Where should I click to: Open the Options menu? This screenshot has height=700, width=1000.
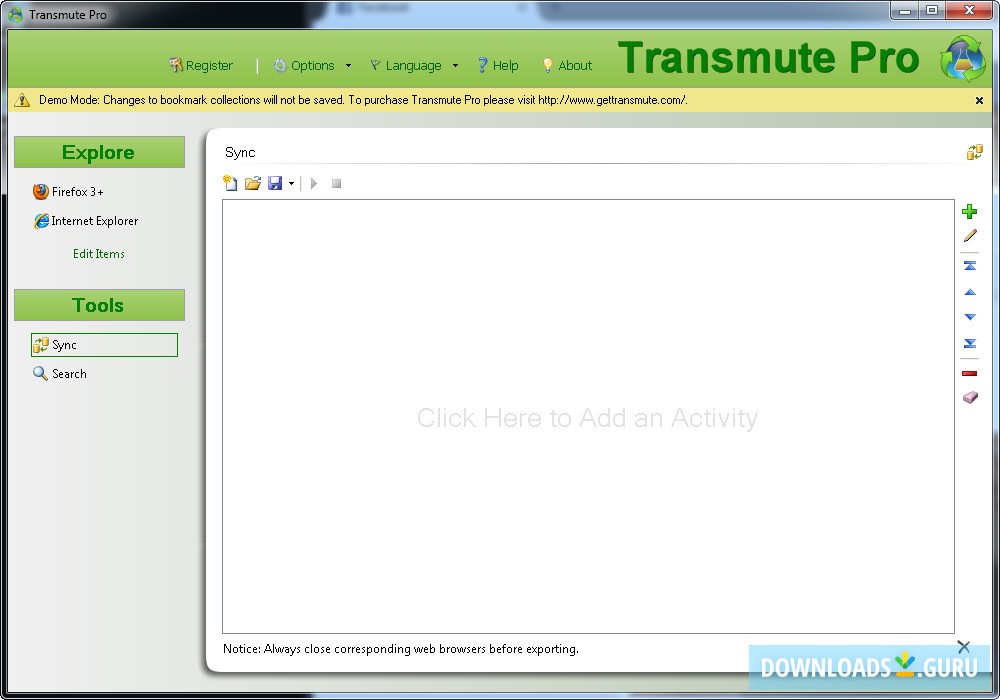click(305, 65)
